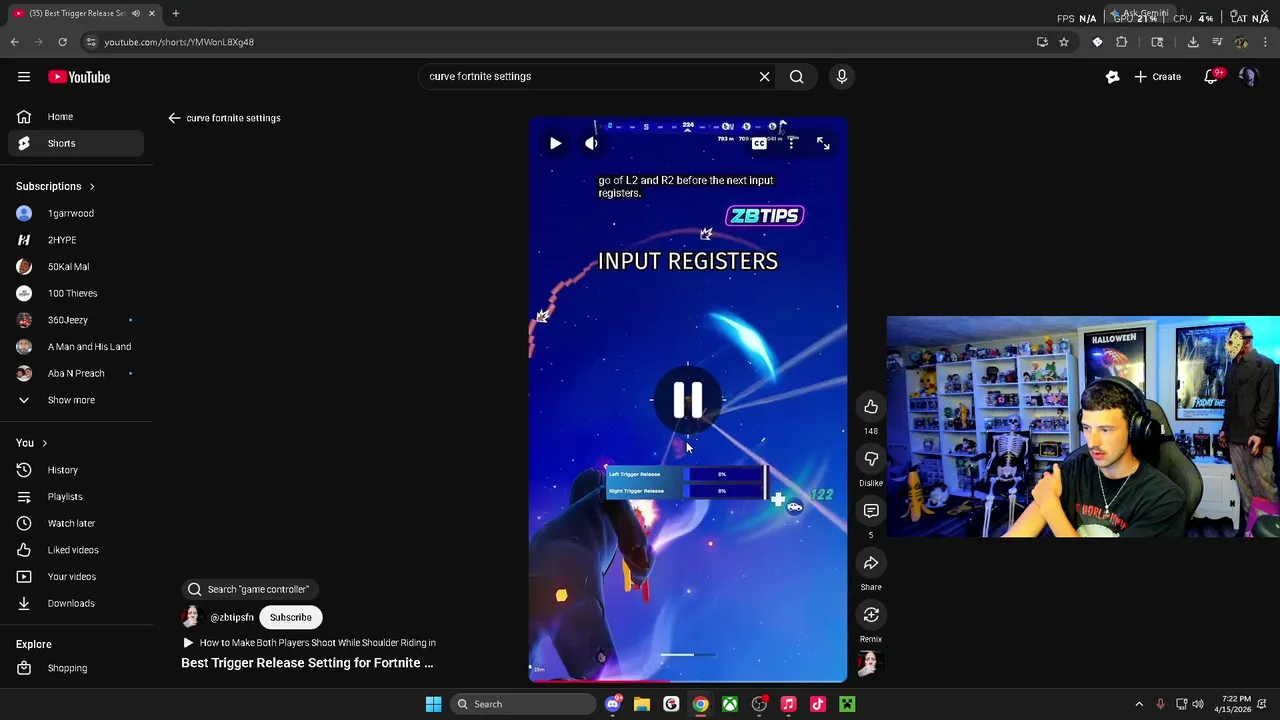Open the Aba N Preach channel
Viewport: 1280px width, 720px height.
click(76, 373)
